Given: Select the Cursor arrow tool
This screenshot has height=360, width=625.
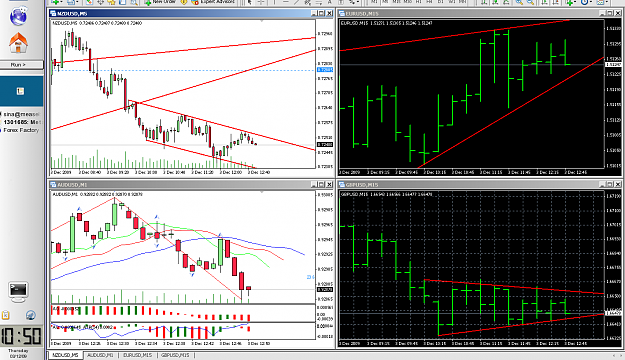Looking at the screenshot, I should (249, 2).
